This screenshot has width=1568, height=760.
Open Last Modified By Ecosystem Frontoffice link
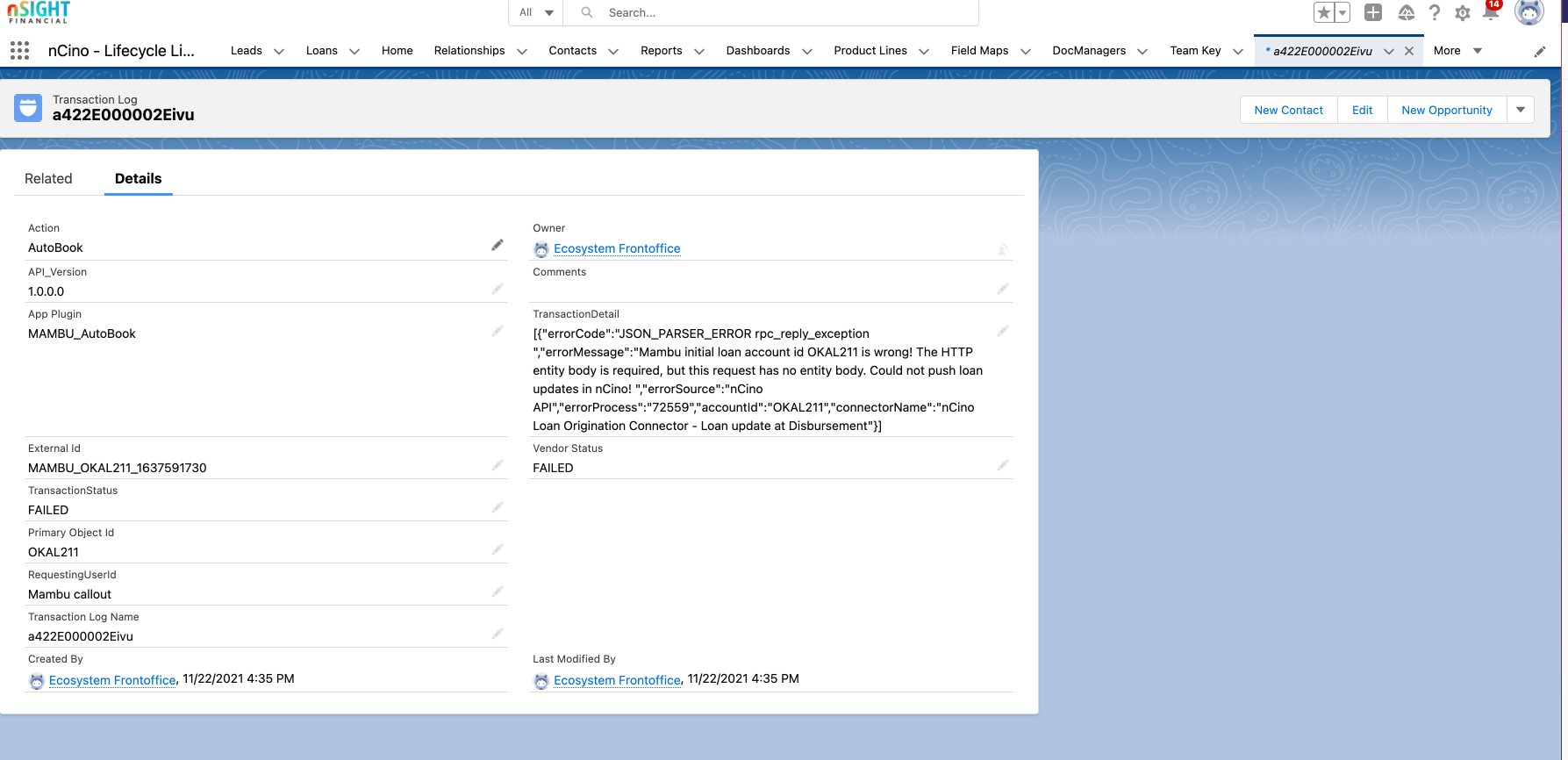[617, 680]
